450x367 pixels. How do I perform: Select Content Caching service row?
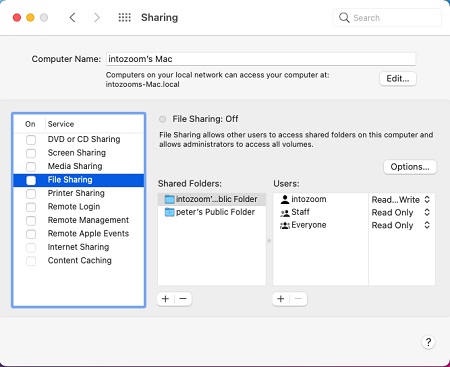[79, 260]
